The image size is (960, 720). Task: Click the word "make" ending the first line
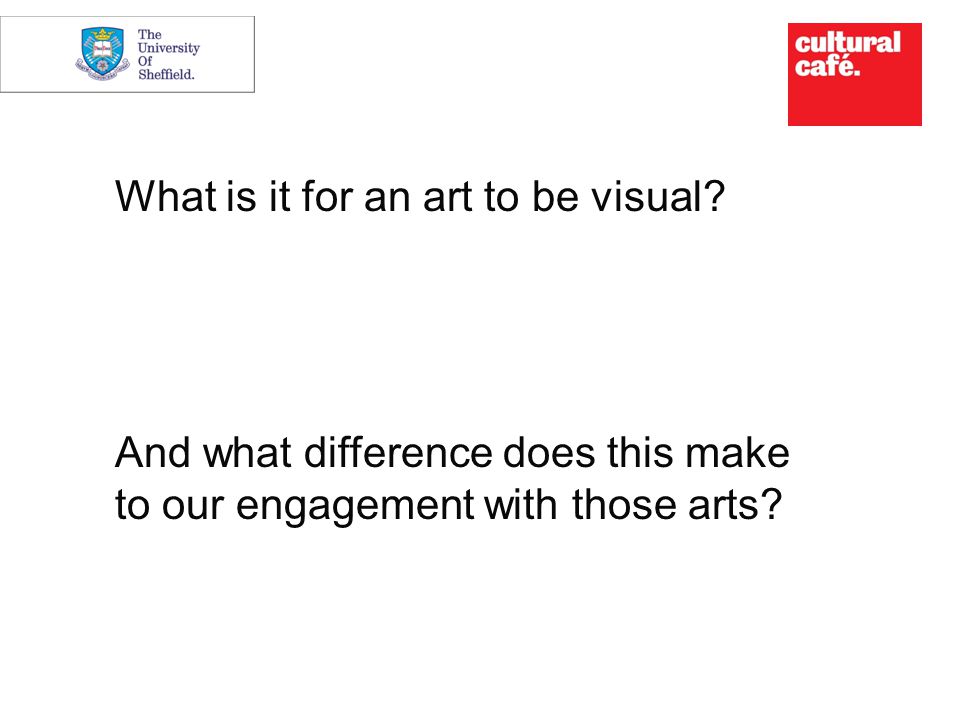coord(737,452)
